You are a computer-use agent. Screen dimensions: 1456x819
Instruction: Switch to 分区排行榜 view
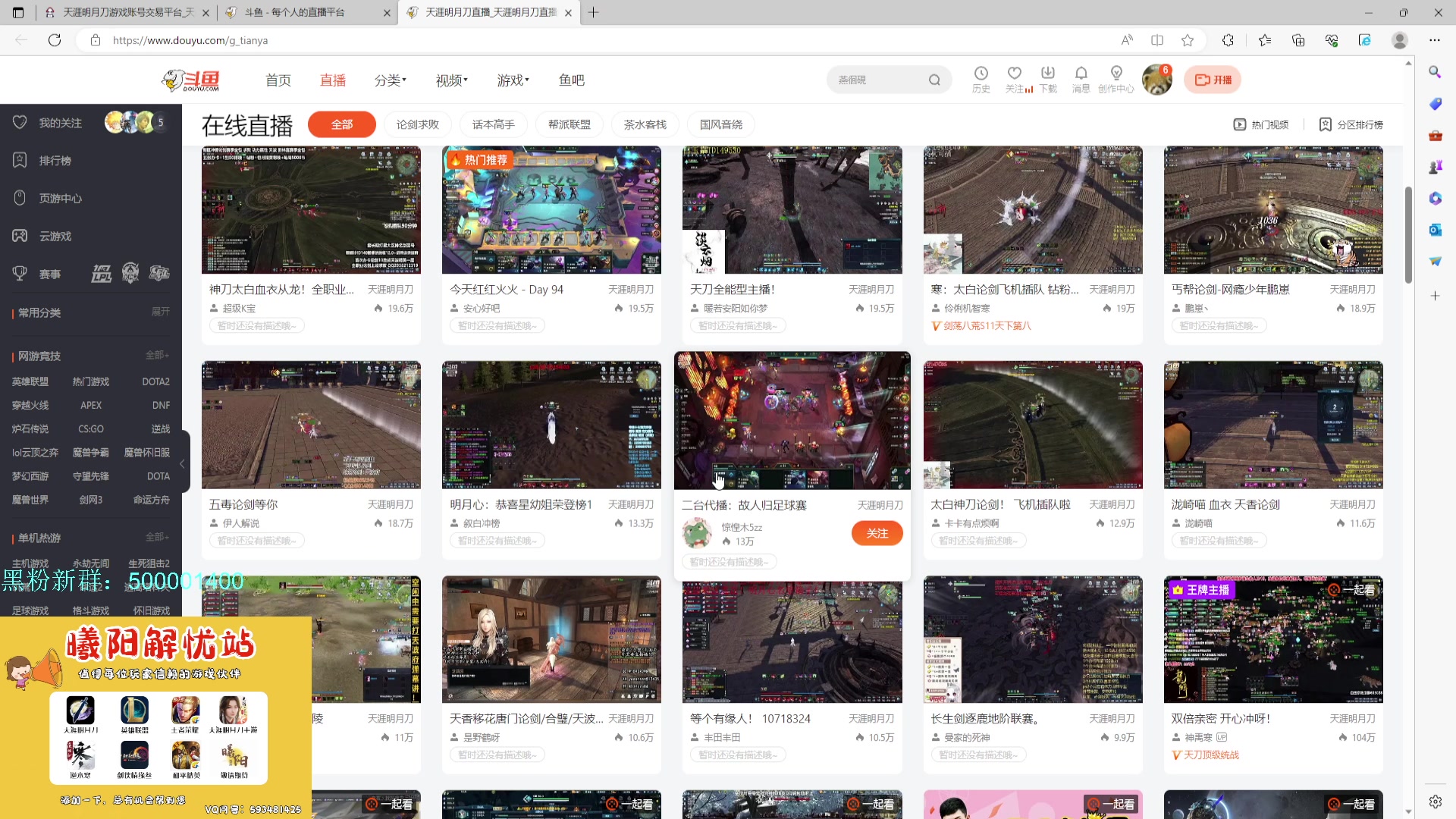[1350, 124]
